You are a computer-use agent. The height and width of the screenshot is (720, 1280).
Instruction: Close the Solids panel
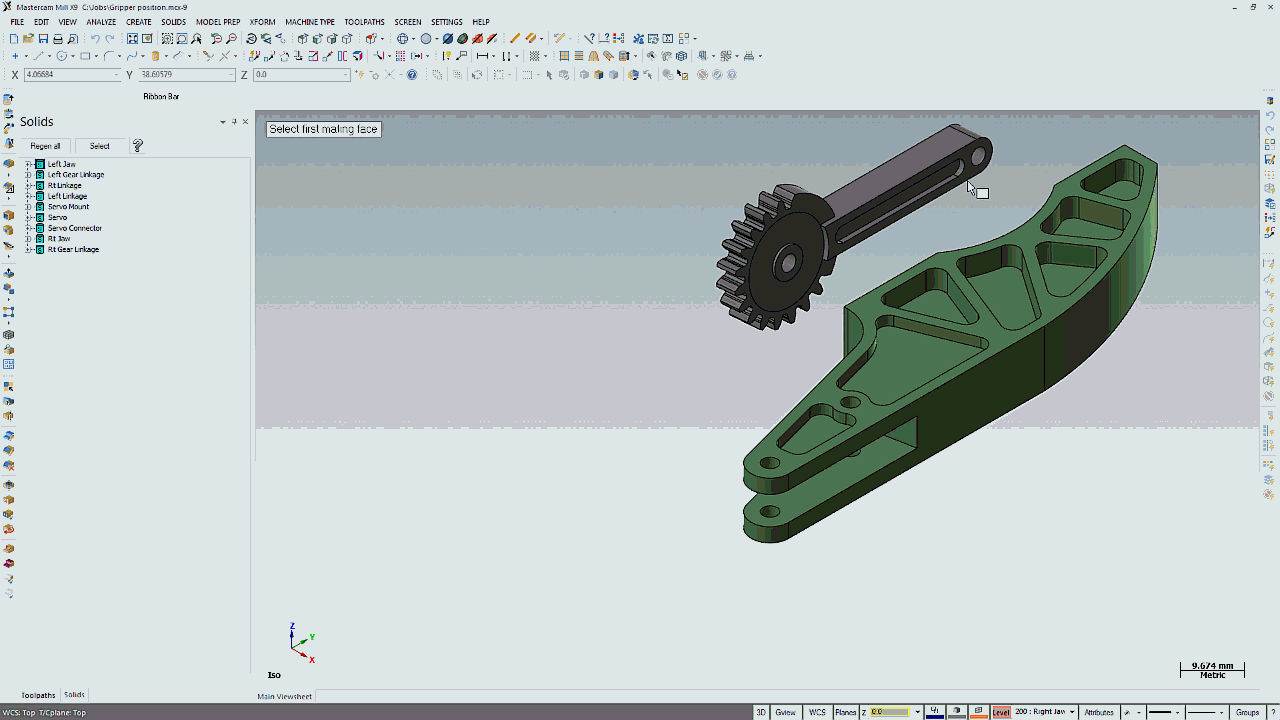pyautogui.click(x=246, y=122)
